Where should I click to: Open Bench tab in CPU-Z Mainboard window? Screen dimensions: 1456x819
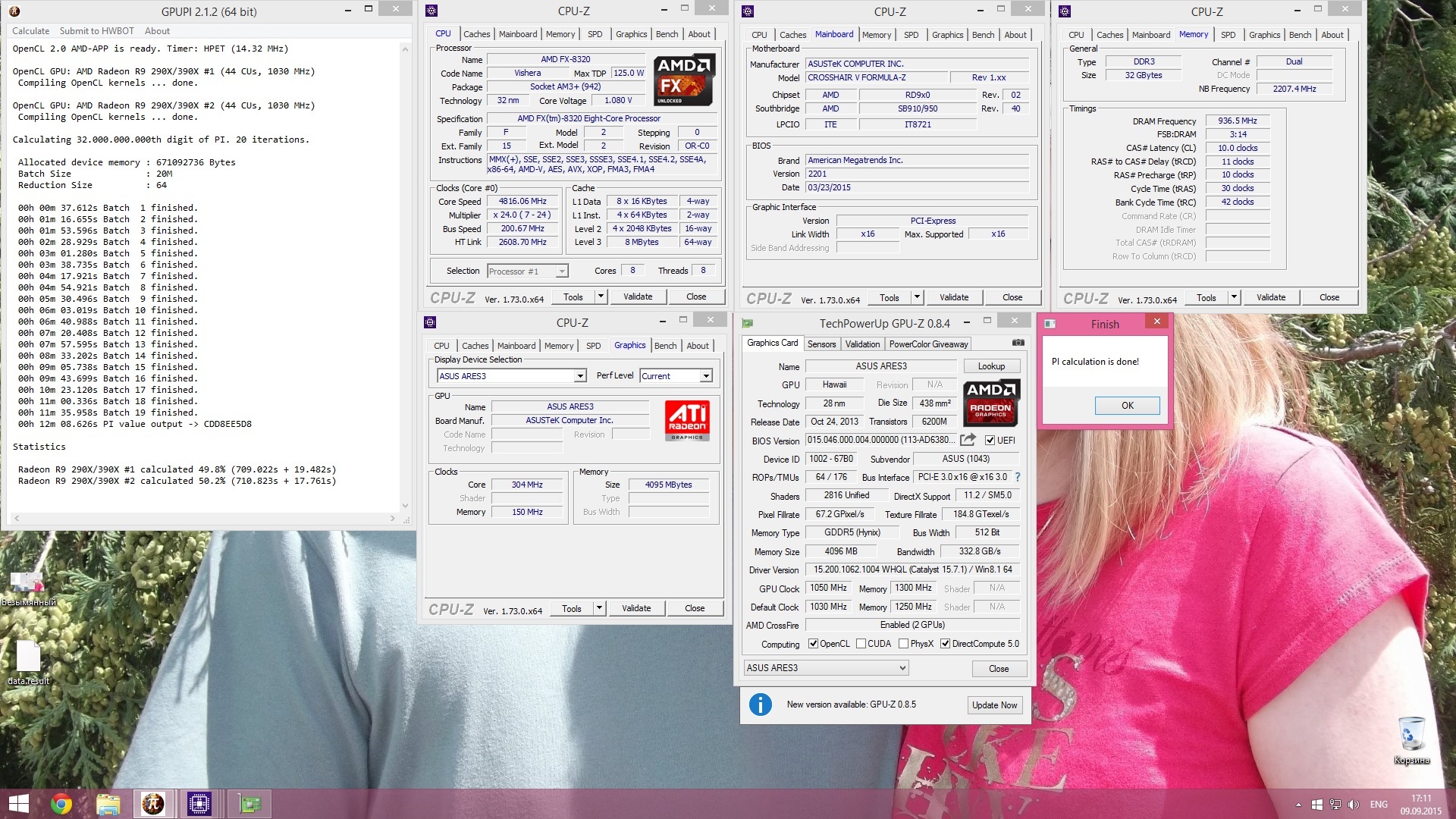(x=983, y=35)
